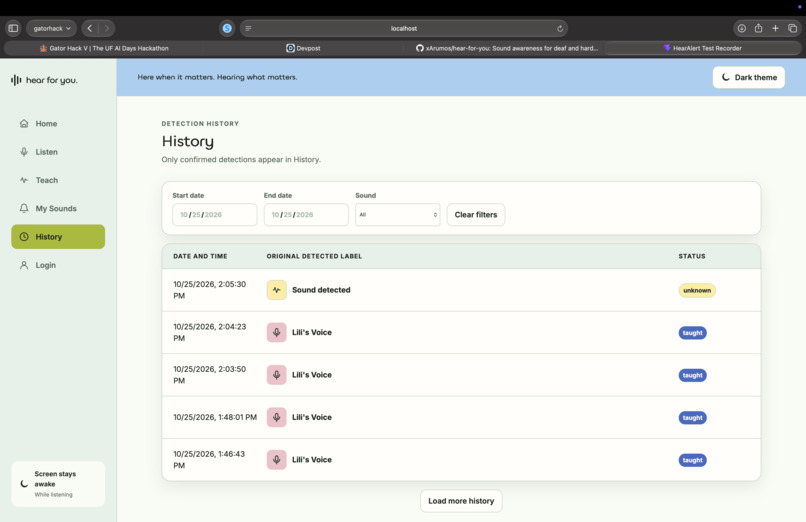Screen dimensions: 806x522
Task: Click taught badge in the 1:48:01 PM row
Action: coord(692,418)
